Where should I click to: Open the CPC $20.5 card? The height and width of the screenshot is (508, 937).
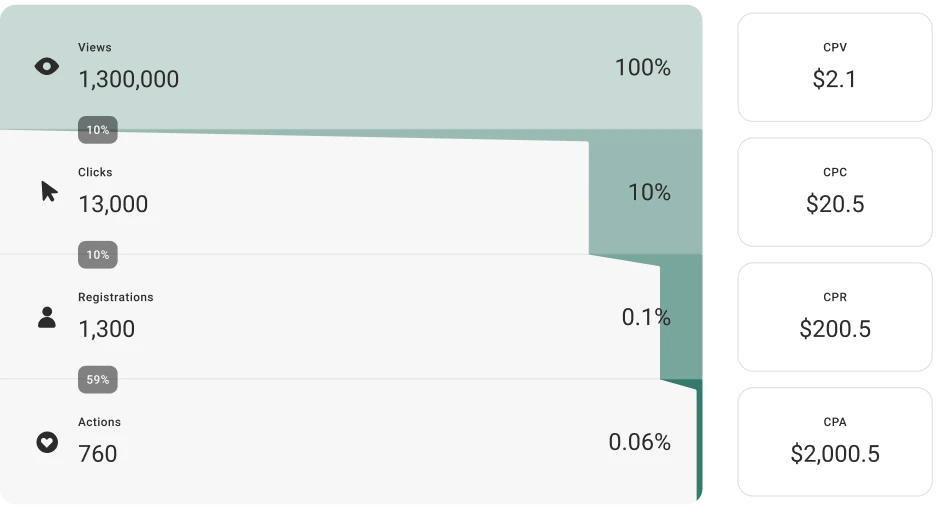(835, 192)
